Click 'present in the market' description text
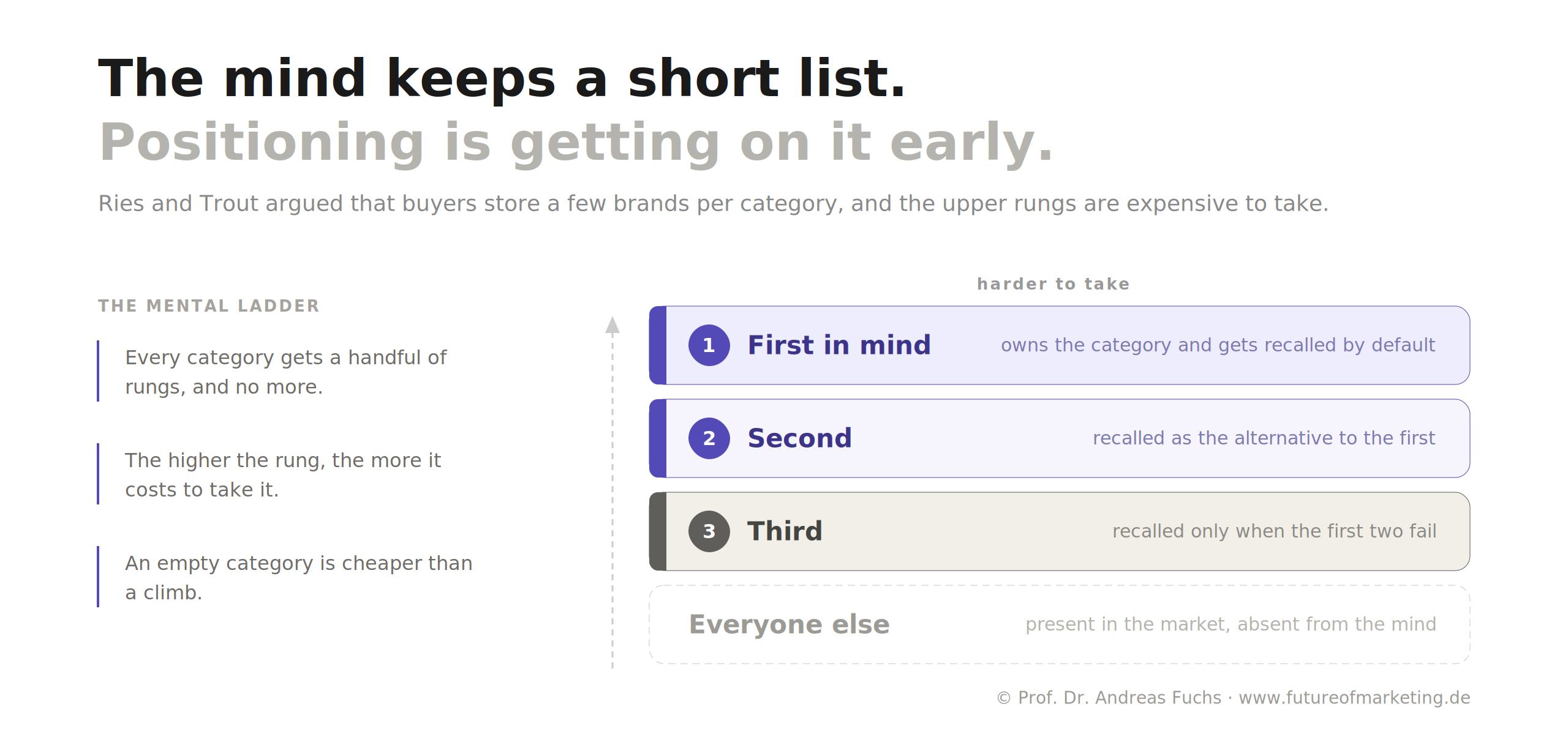The width and height of the screenshot is (1568, 742). click(1231, 624)
